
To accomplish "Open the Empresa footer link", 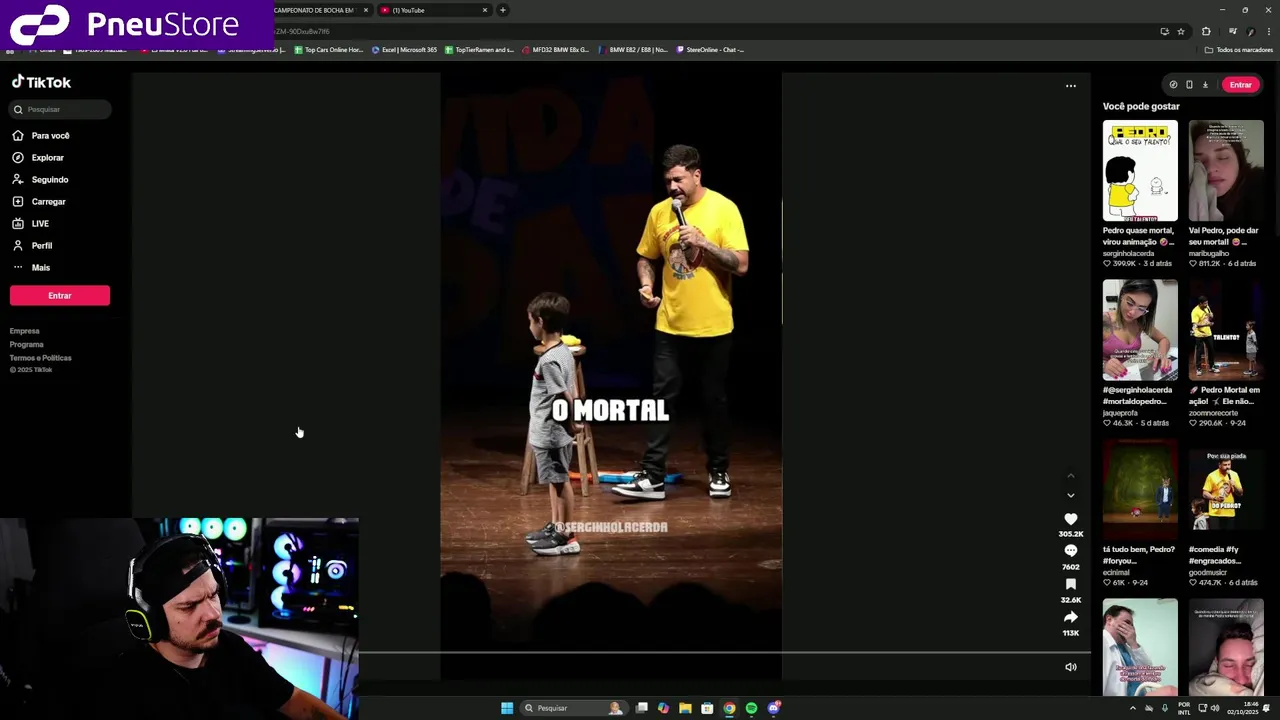I will point(25,331).
